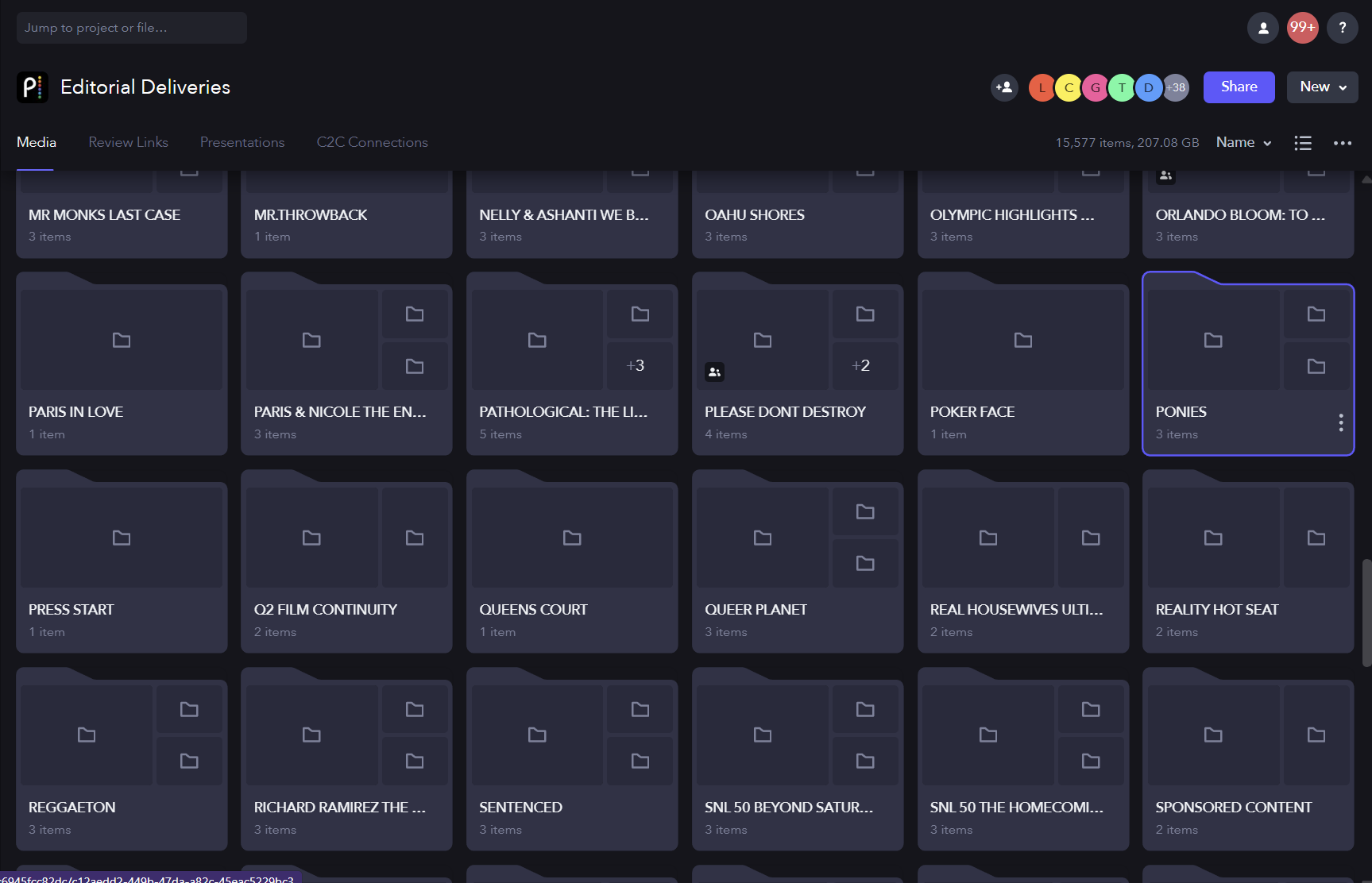Select MR.THROWBACK folder name
The height and width of the screenshot is (883, 1372).
(311, 215)
